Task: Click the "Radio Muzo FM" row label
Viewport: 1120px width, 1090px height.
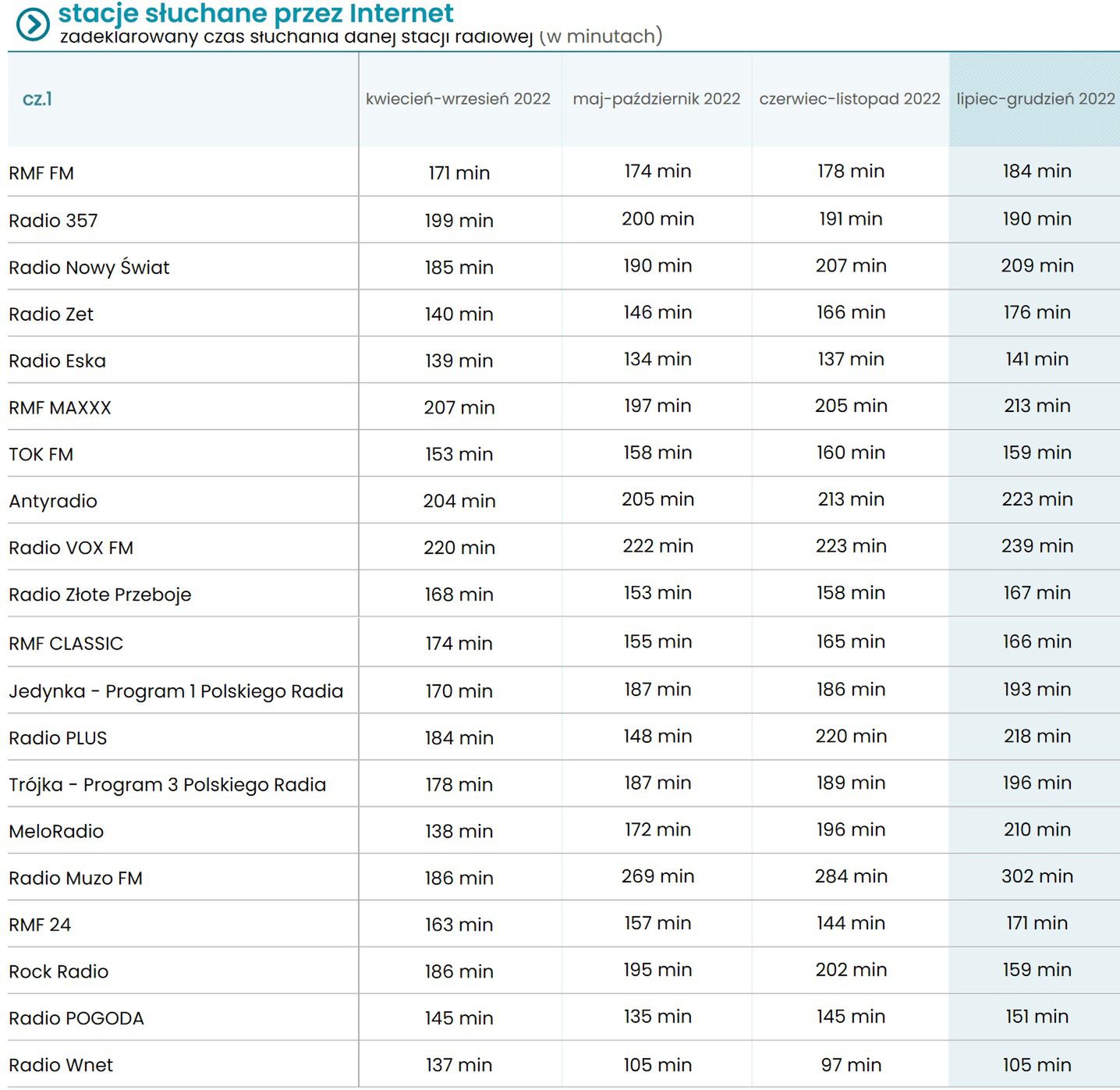Action: 76,879
